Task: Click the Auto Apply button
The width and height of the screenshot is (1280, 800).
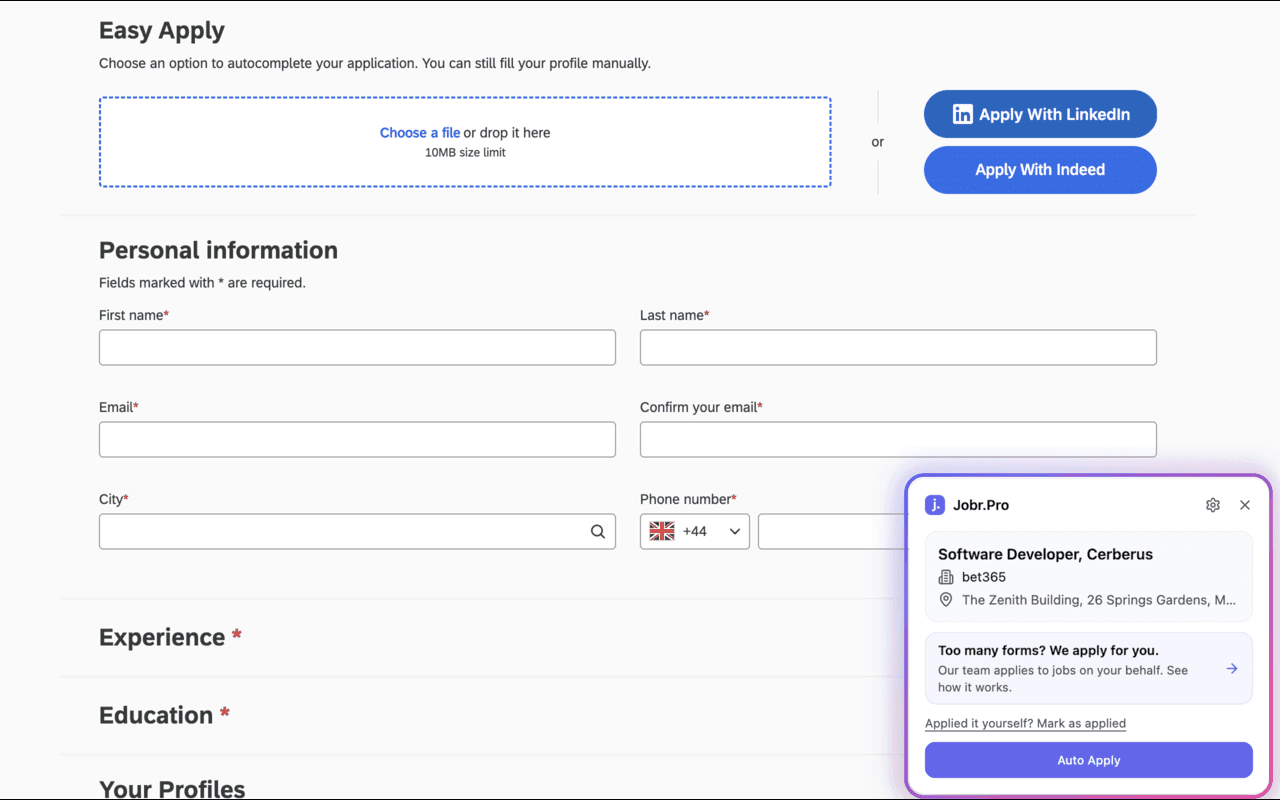Action: [1089, 760]
